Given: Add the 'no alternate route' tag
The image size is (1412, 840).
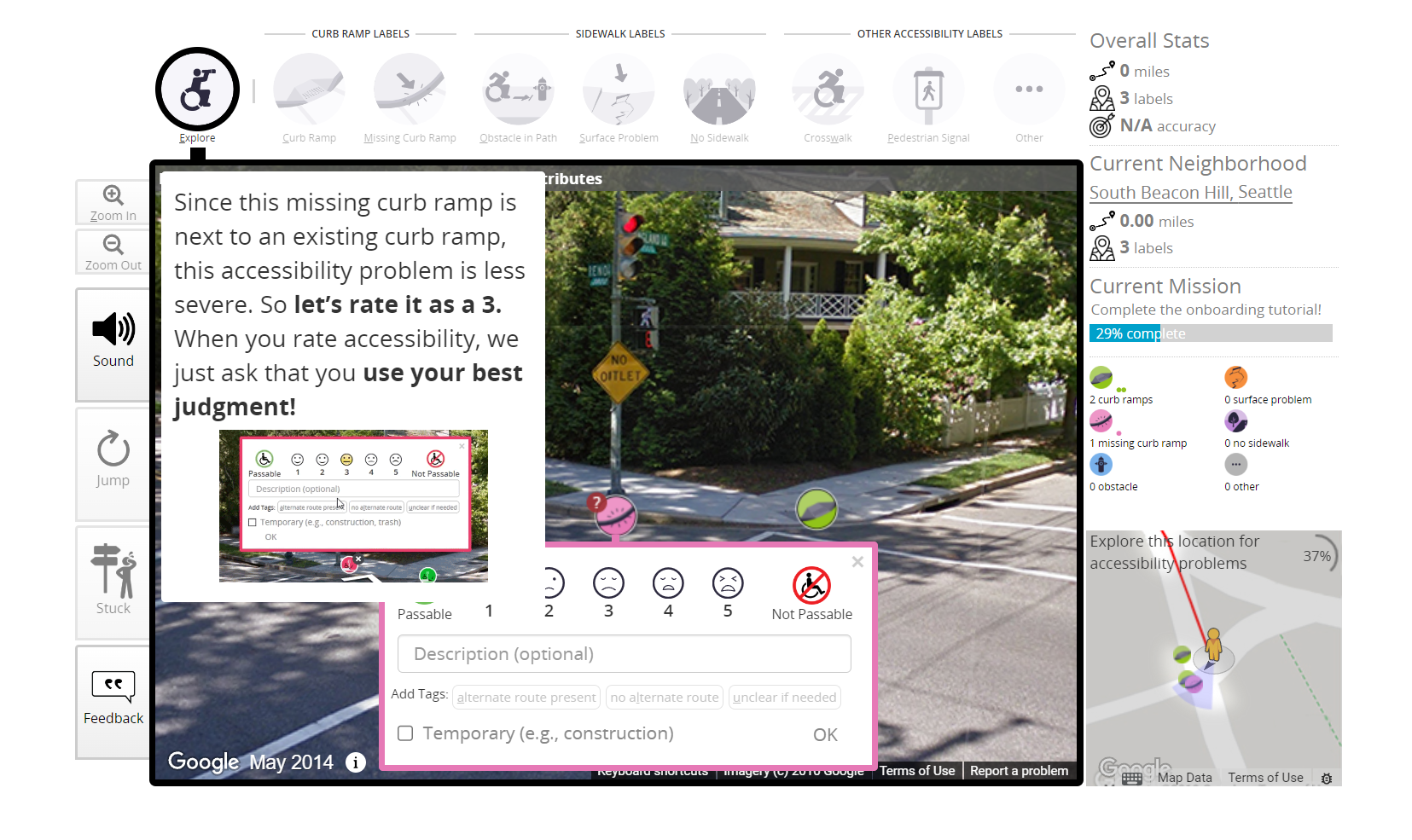Looking at the screenshot, I should [664, 697].
